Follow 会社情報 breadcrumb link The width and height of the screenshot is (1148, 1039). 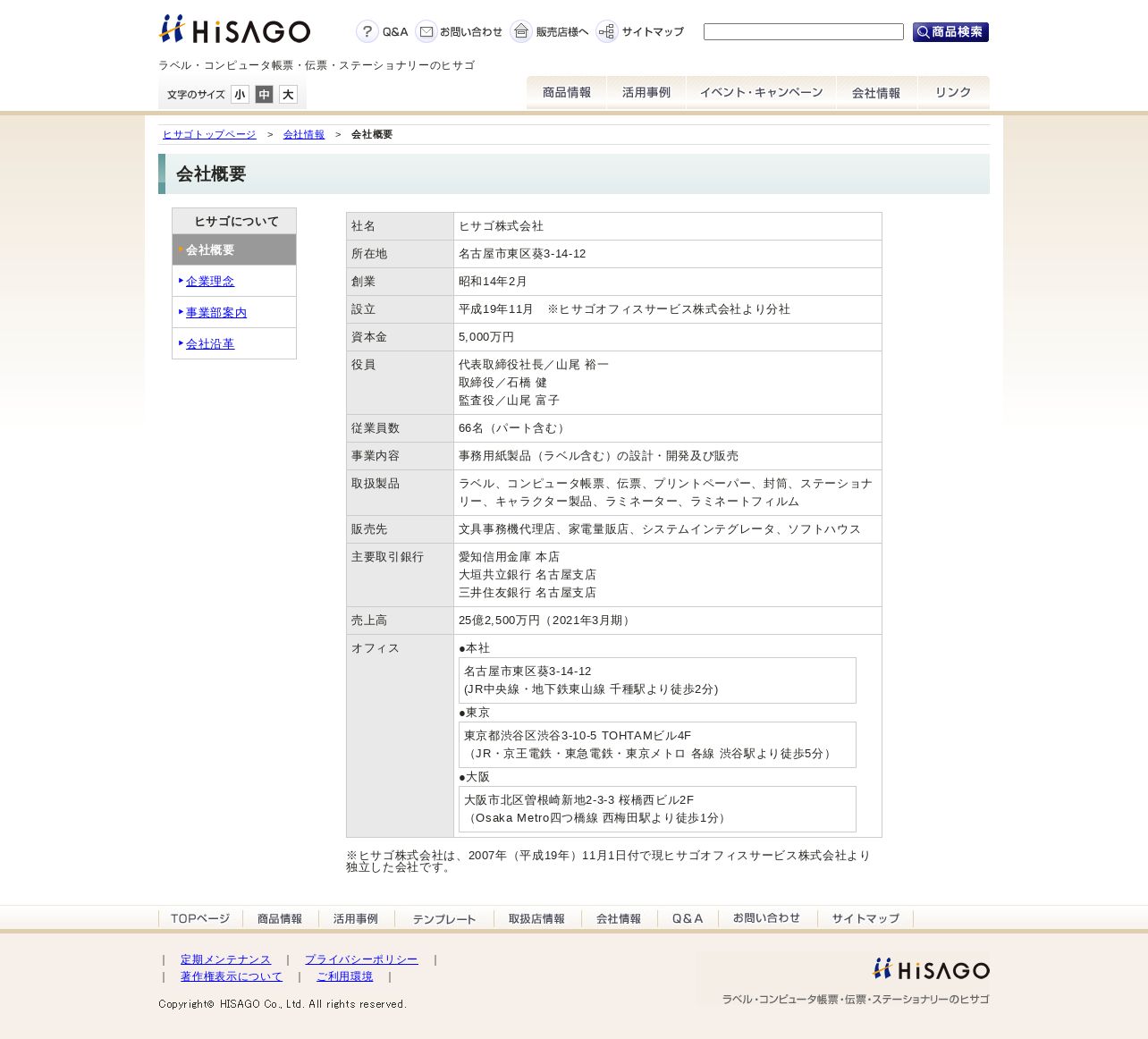point(304,135)
